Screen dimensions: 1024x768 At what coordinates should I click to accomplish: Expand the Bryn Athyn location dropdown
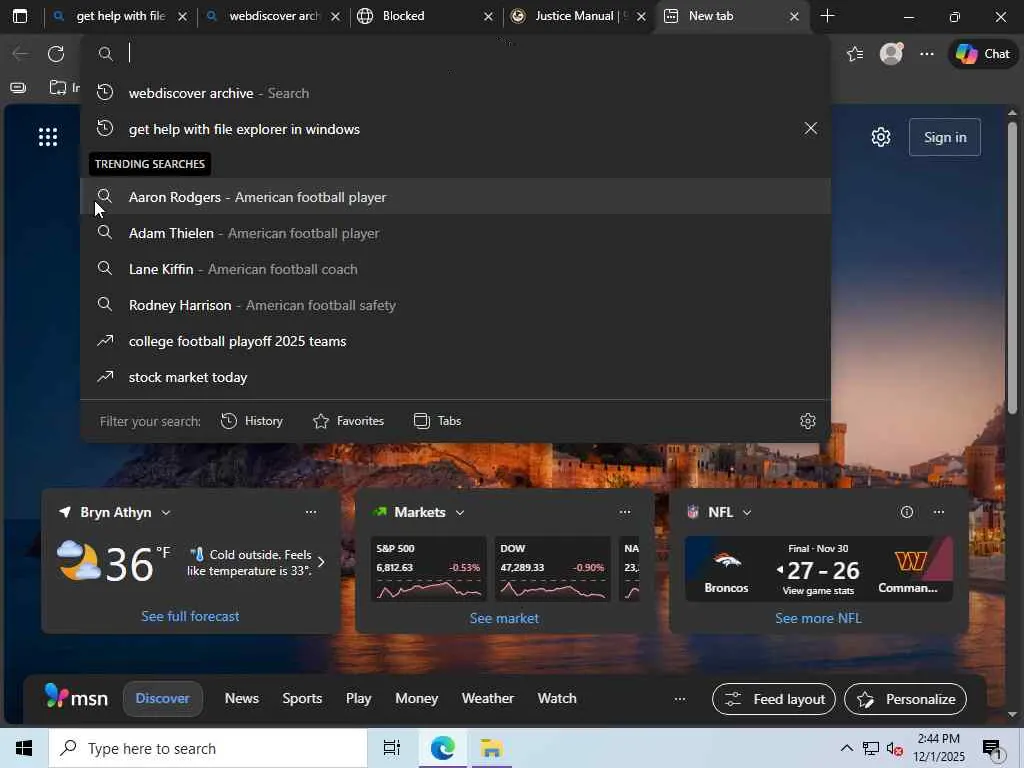166,513
